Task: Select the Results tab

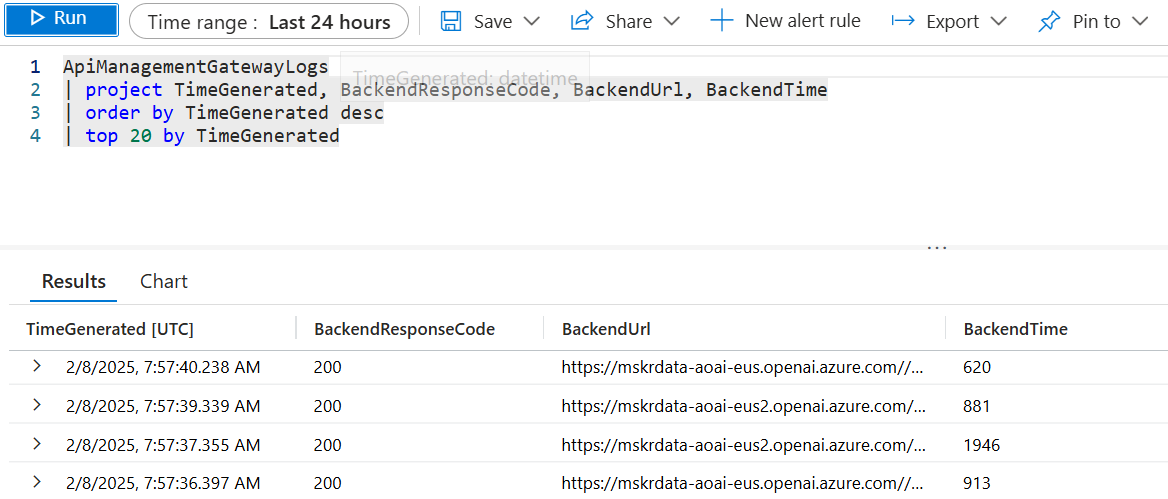Action: pyautogui.click(x=74, y=281)
